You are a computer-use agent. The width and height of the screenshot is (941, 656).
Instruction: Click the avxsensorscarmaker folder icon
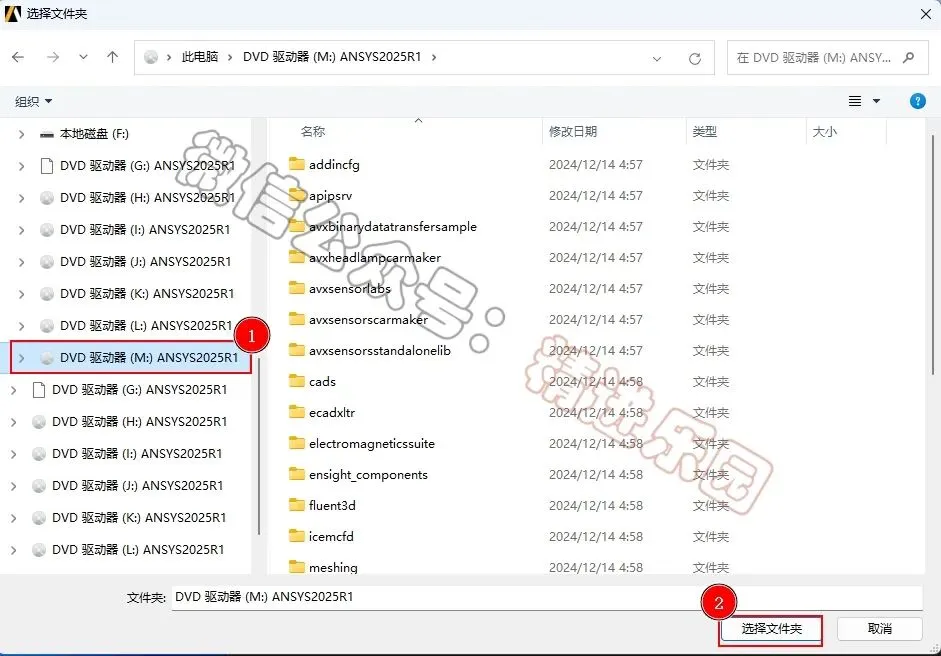296,319
